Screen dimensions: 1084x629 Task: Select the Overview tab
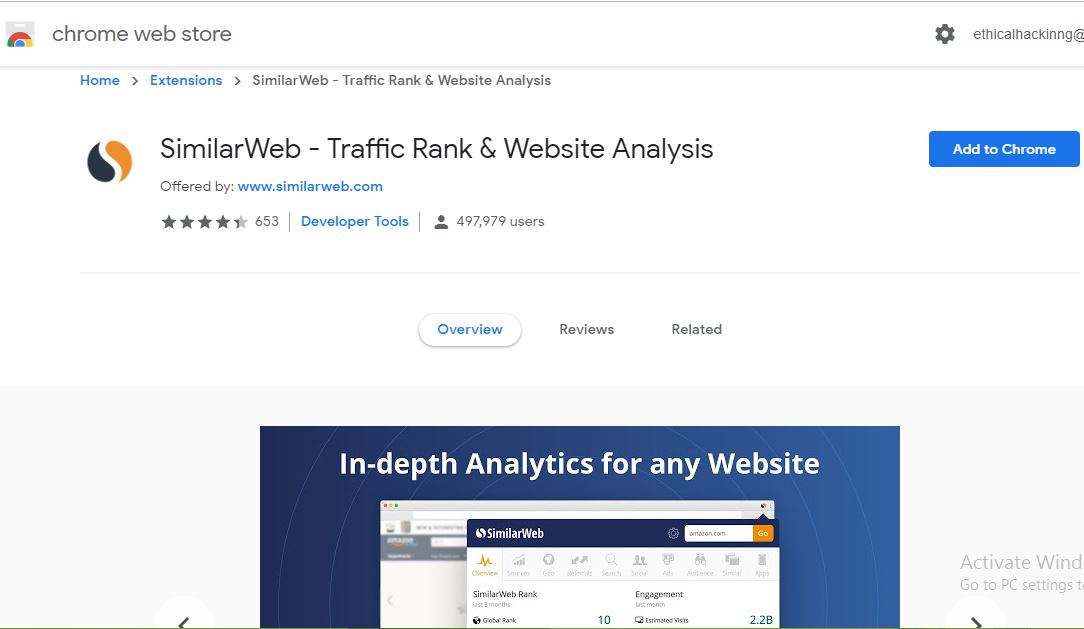tap(469, 330)
